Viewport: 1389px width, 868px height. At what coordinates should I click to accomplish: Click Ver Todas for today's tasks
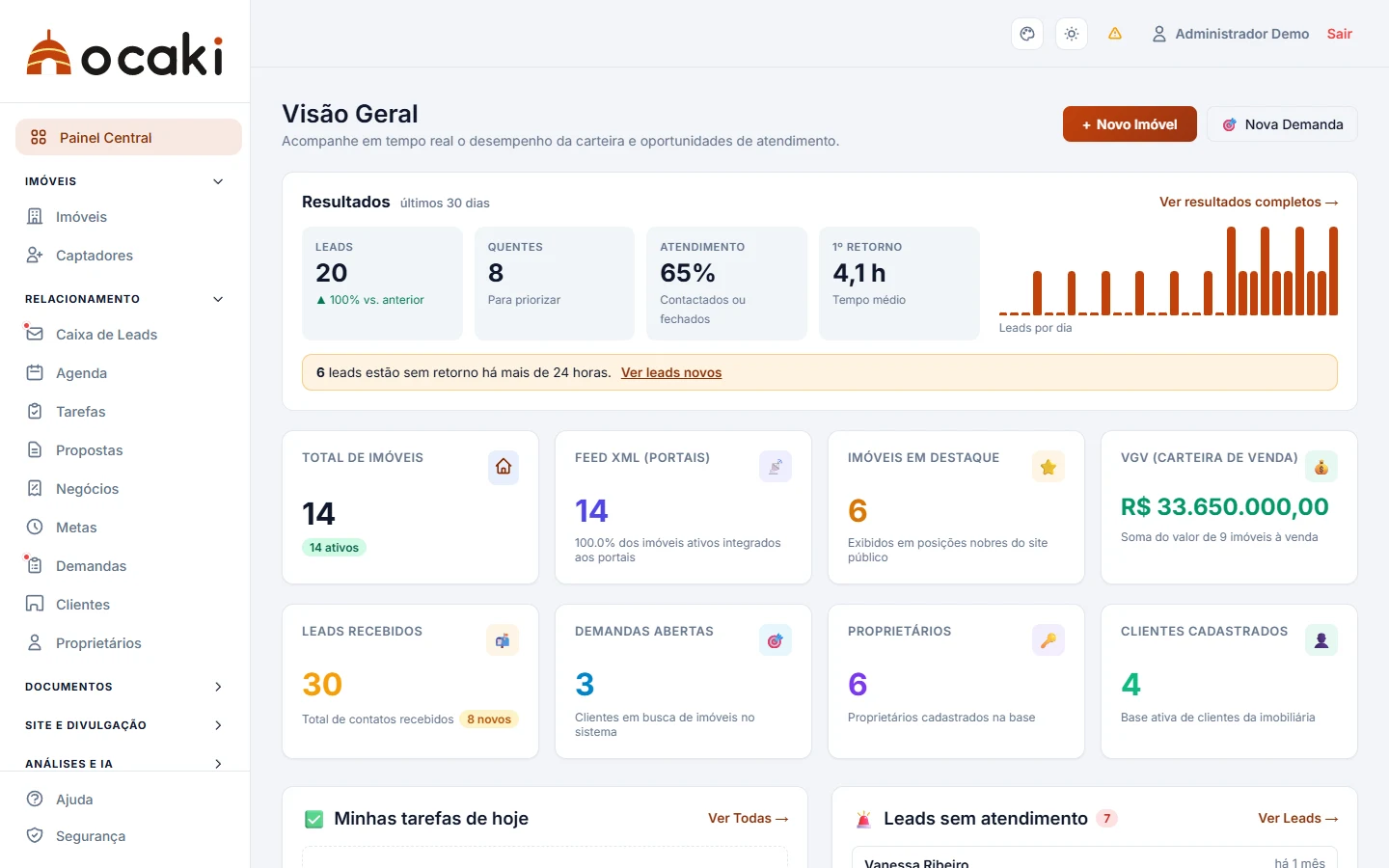(x=749, y=818)
